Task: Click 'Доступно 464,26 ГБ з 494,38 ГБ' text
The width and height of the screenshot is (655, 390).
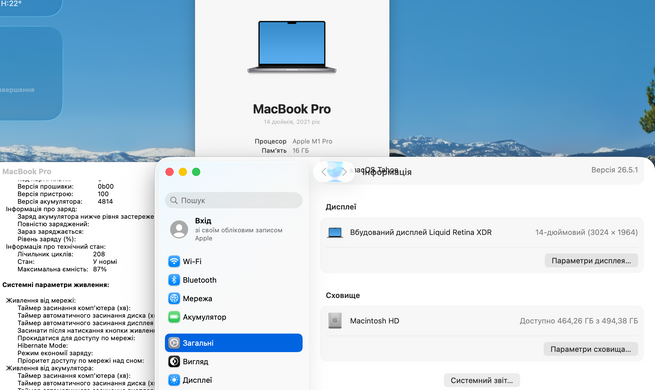Action: click(x=579, y=321)
